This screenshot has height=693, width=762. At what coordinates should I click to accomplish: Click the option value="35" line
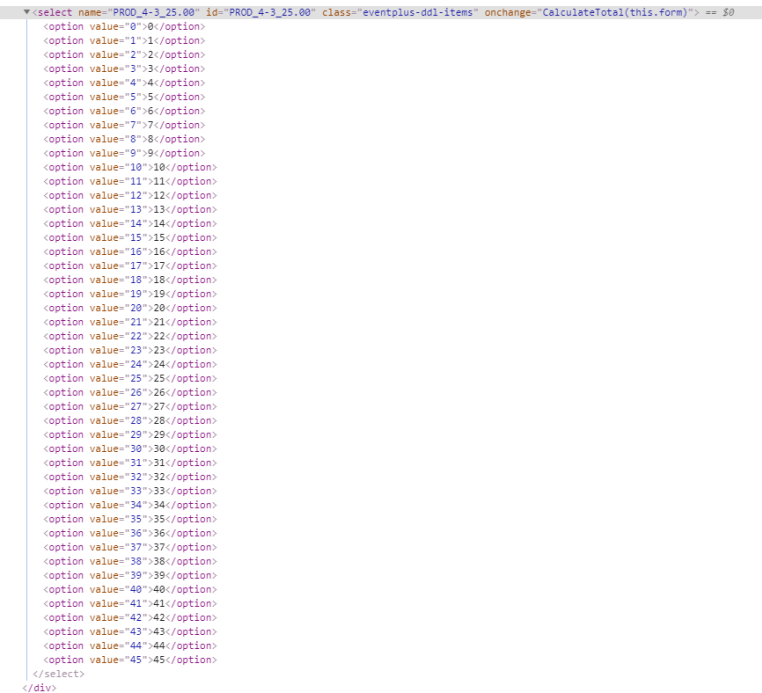130,520
